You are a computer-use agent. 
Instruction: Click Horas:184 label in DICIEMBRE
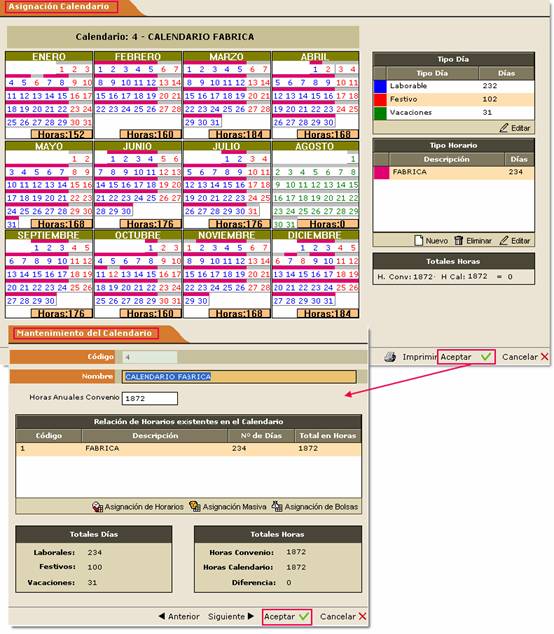(328, 313)
